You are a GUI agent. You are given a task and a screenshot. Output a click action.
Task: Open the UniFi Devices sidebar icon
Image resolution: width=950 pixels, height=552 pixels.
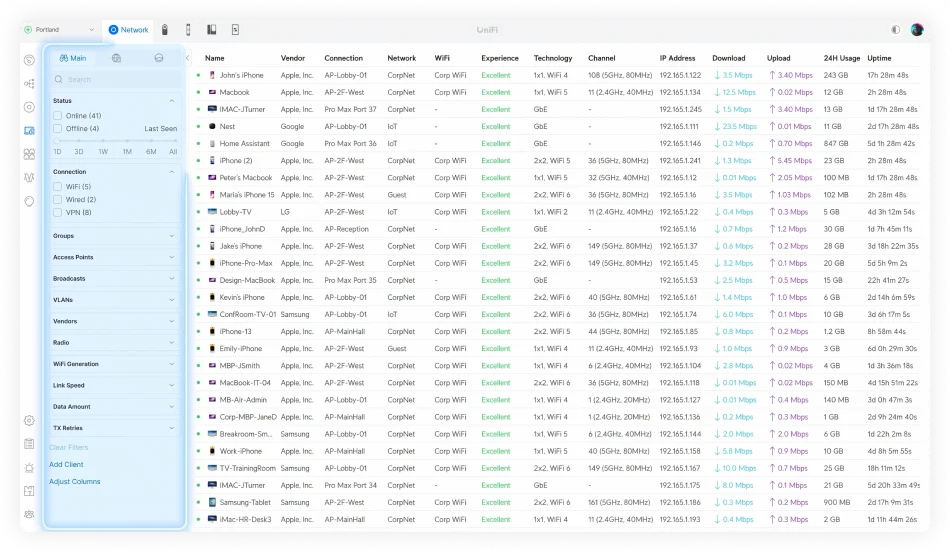[29, 107]
